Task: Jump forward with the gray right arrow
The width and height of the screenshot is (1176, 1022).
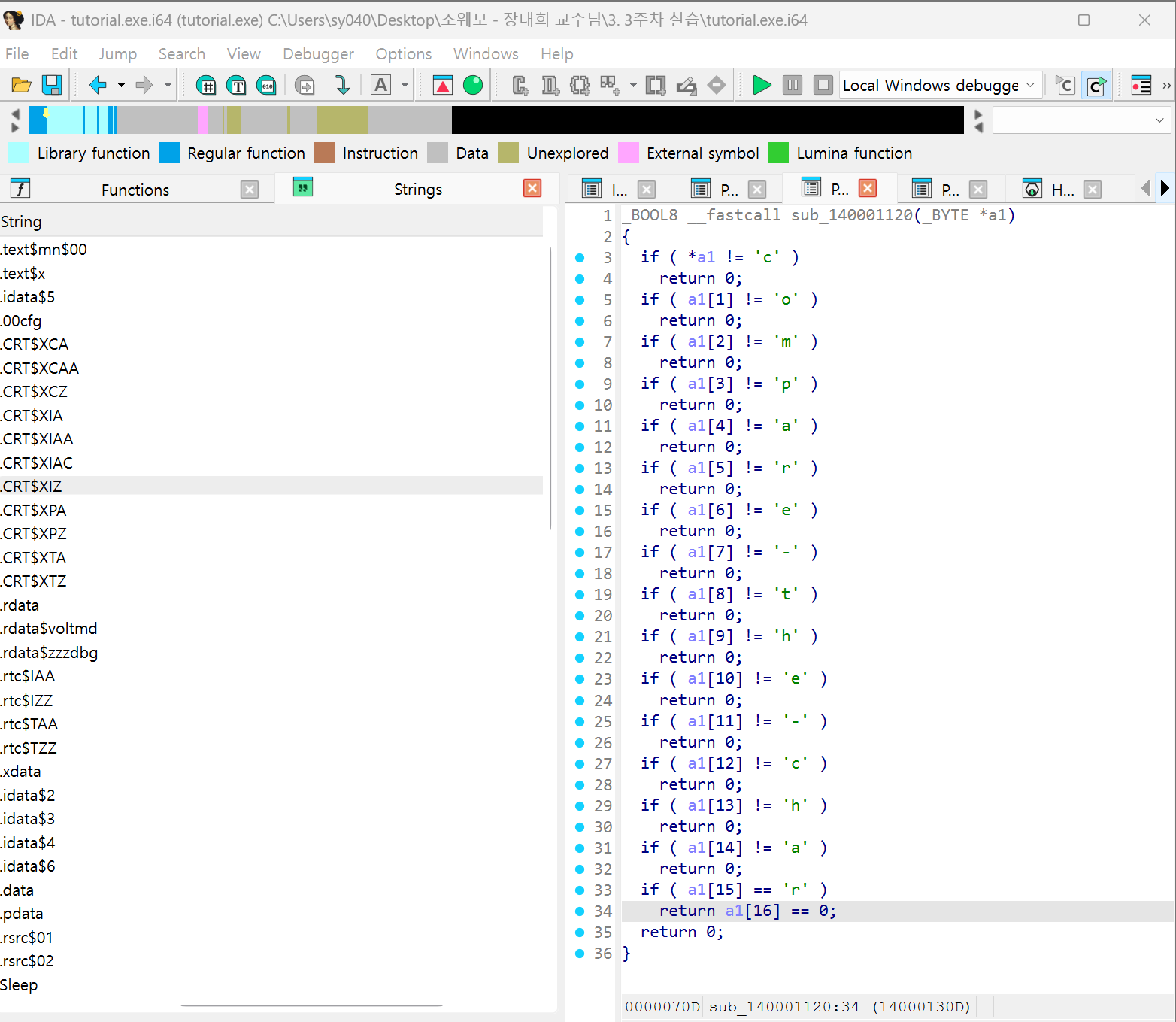Action: pyautogui.click(x=144, y=85)
